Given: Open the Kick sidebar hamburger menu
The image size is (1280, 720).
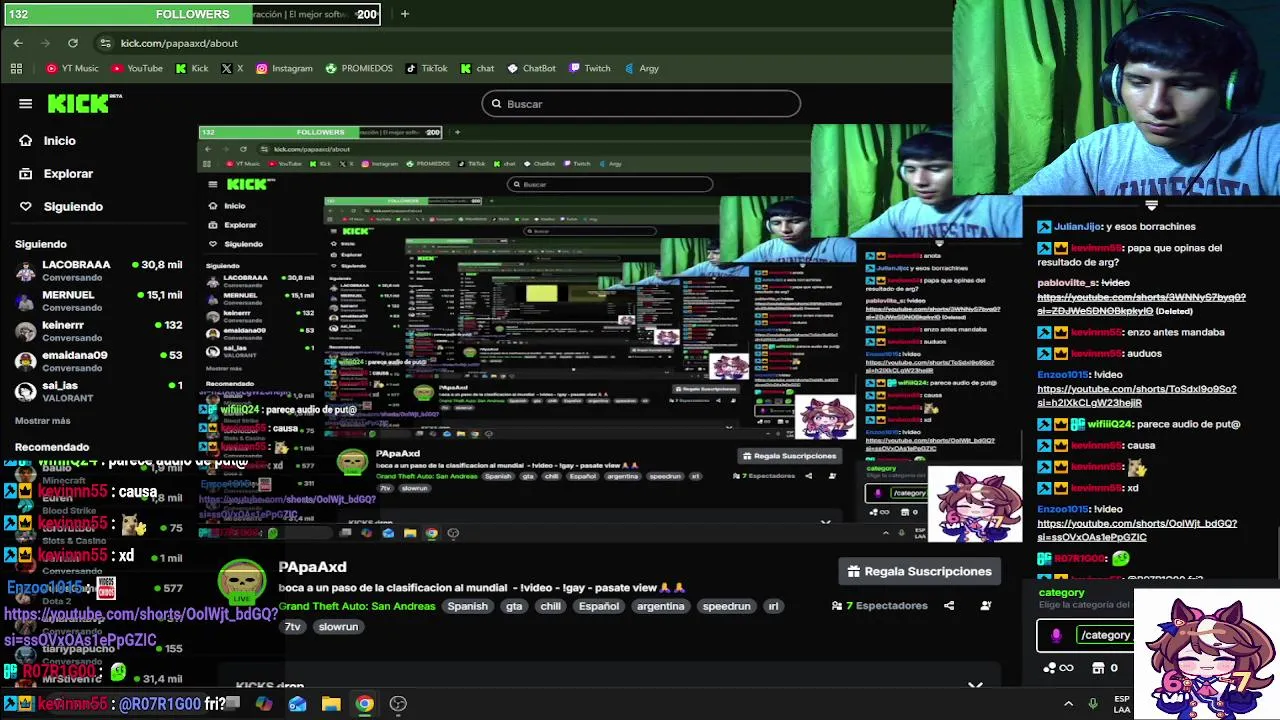Looking at the screenshot, I should 26,103.
